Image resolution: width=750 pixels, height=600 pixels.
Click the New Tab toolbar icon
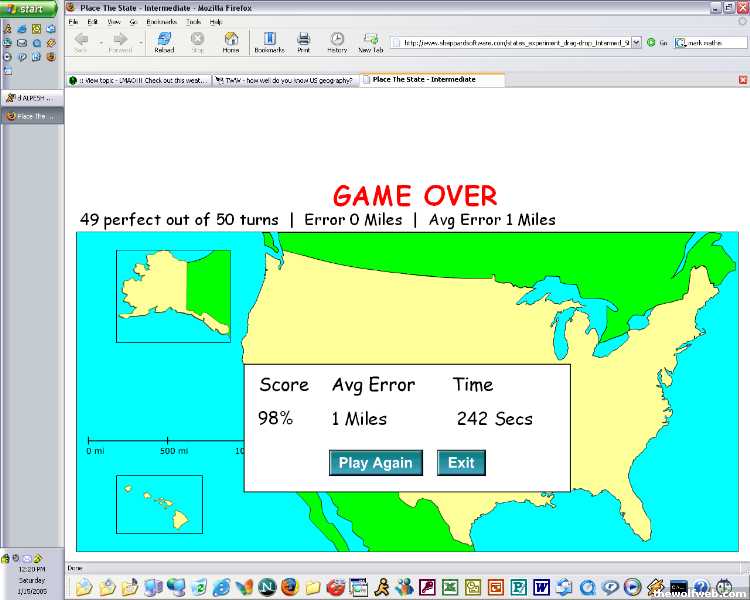coord(371,40)
